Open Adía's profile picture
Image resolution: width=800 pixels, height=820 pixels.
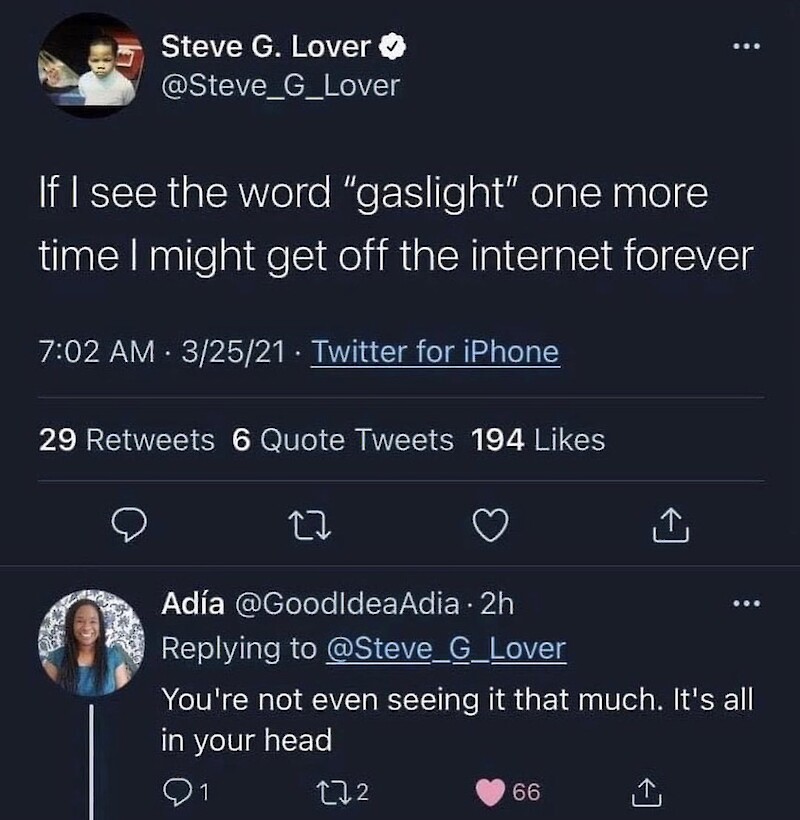tap(92, 641)
